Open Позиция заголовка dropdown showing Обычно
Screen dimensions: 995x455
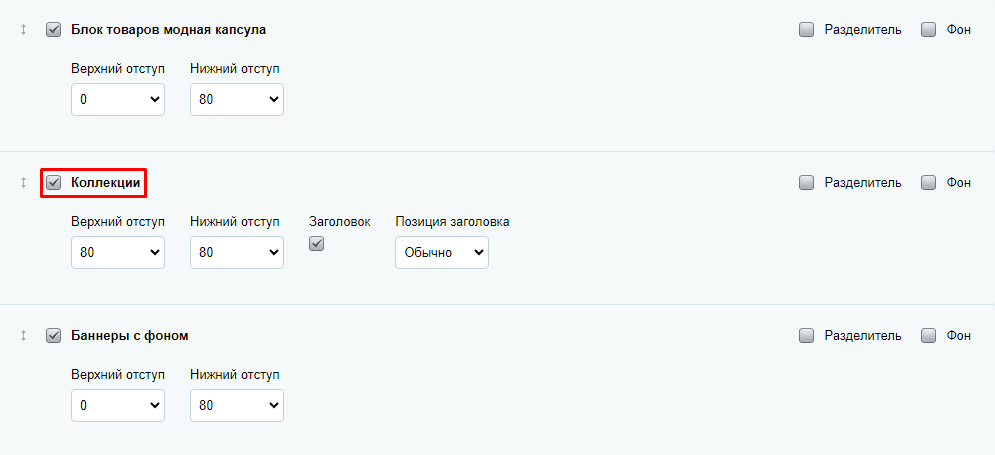pos(442,253)
